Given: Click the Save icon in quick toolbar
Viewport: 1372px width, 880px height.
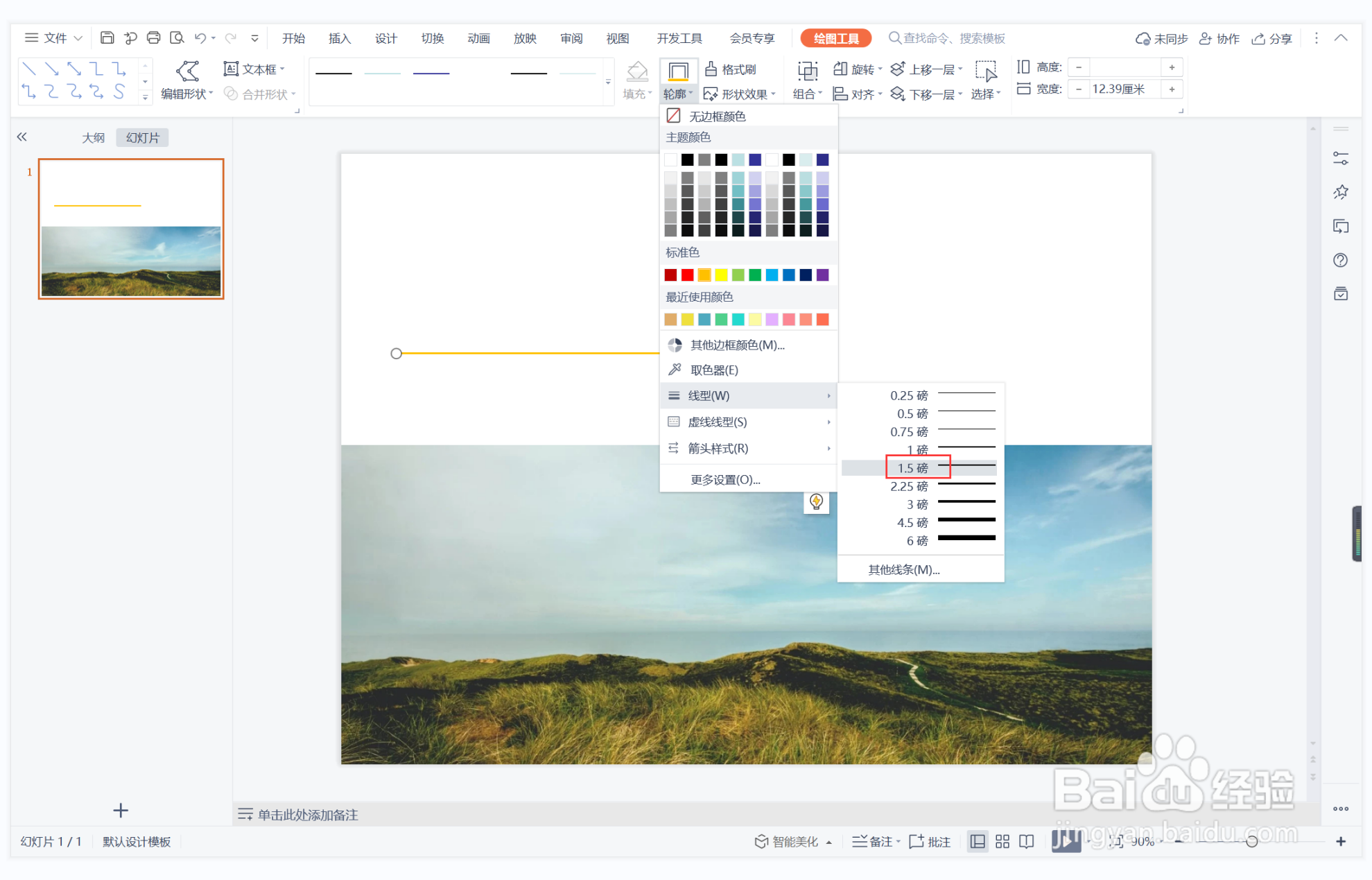Looking at the screenshot, I should [x=107, y=38].
